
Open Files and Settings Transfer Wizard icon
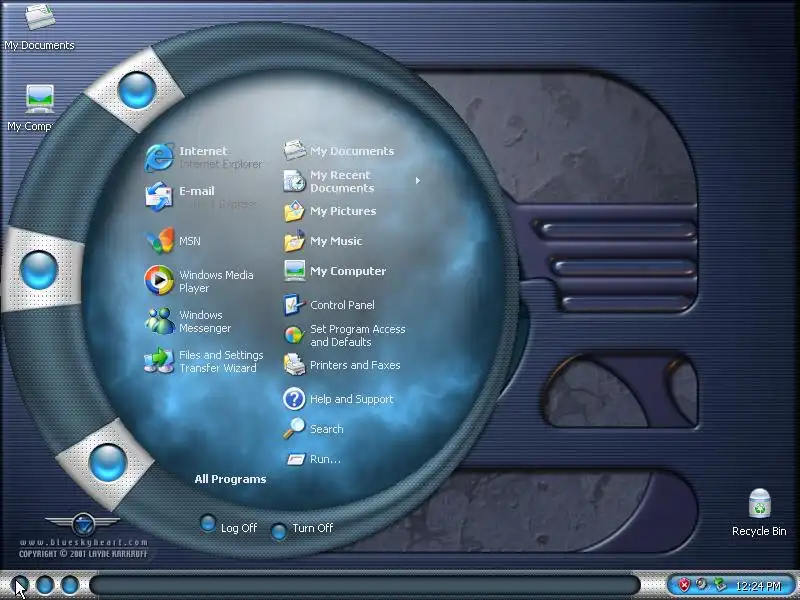click(x=159, y=361)
